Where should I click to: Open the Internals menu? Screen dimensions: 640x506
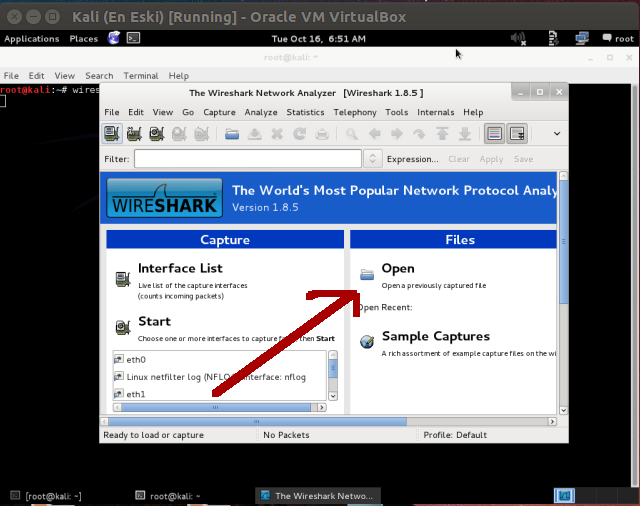coord(436,112)
